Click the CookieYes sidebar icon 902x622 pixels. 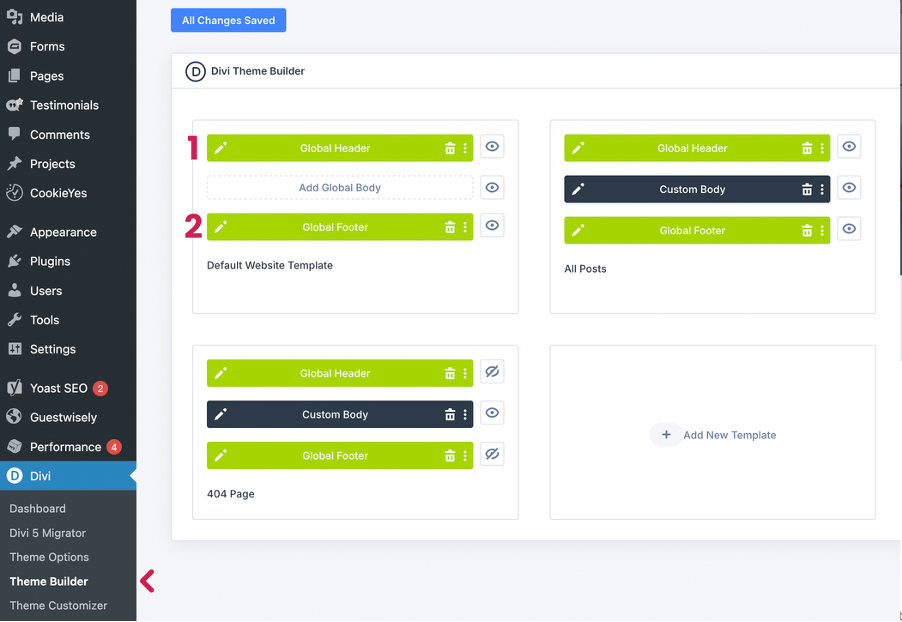point(14,193)
